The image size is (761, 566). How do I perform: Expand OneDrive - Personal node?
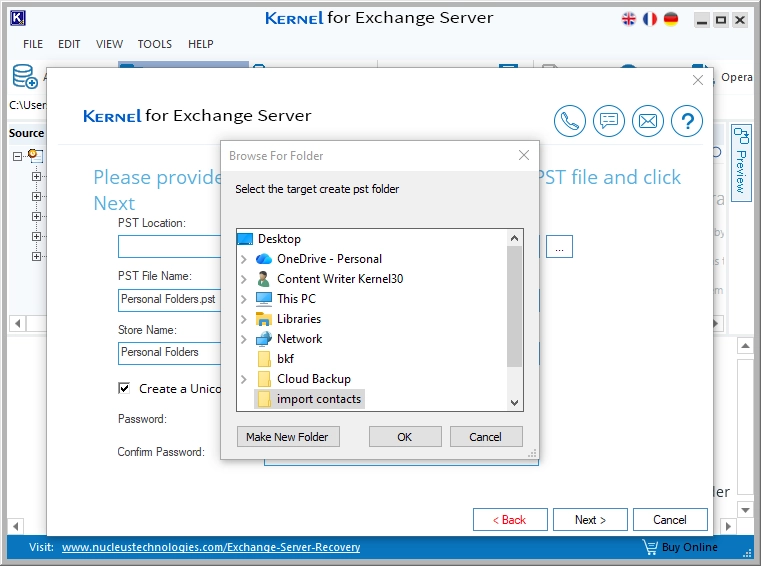point(244,259)
